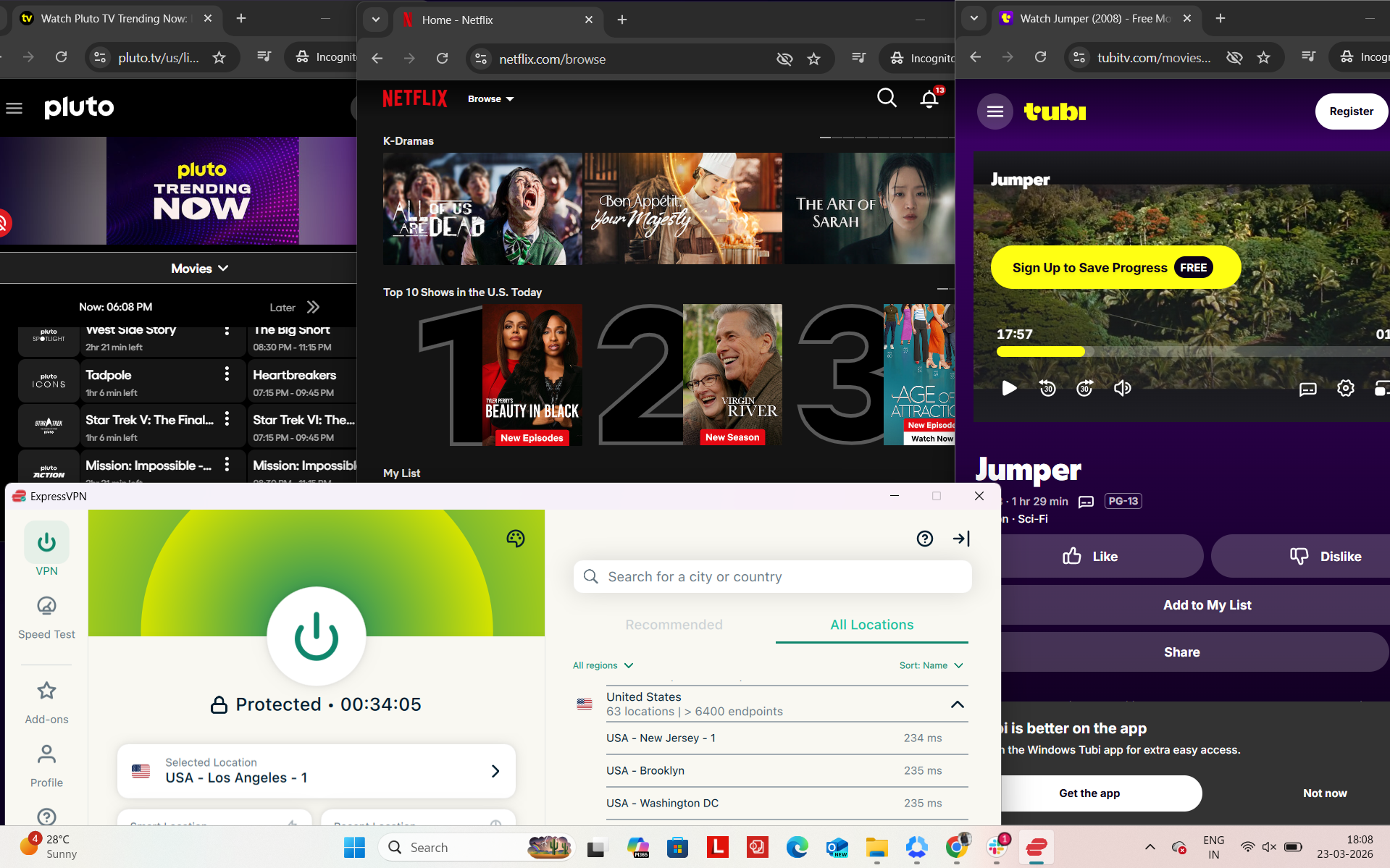Search for a city or country field
1390x868 pixels.
773,577
